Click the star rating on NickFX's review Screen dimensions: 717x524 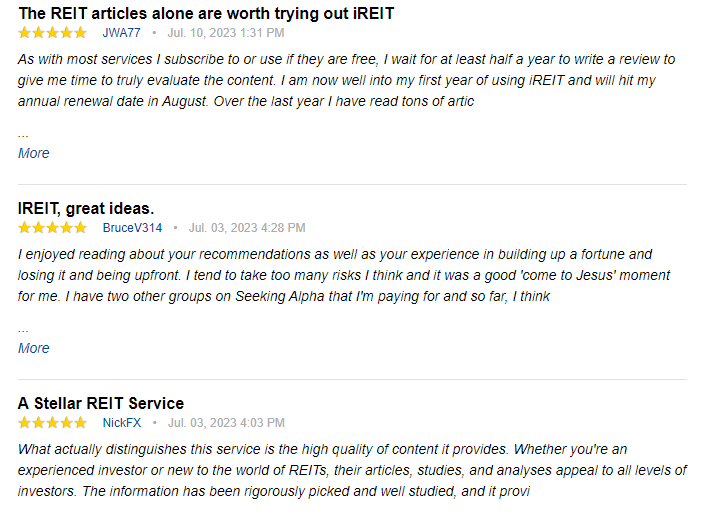(x=52, y=423)
